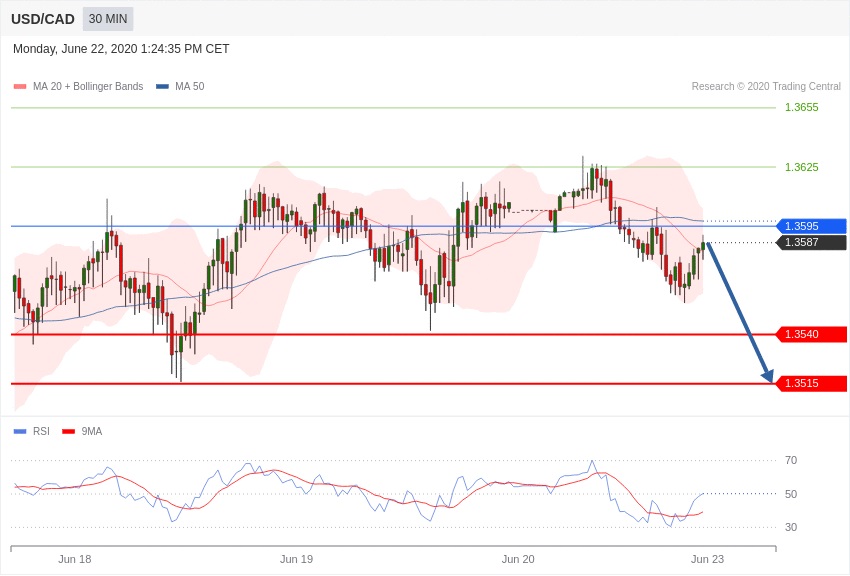The height and width of the screenshot is (576, 850).
Task: Click the 9MA legend label
Action: point(92,431)
